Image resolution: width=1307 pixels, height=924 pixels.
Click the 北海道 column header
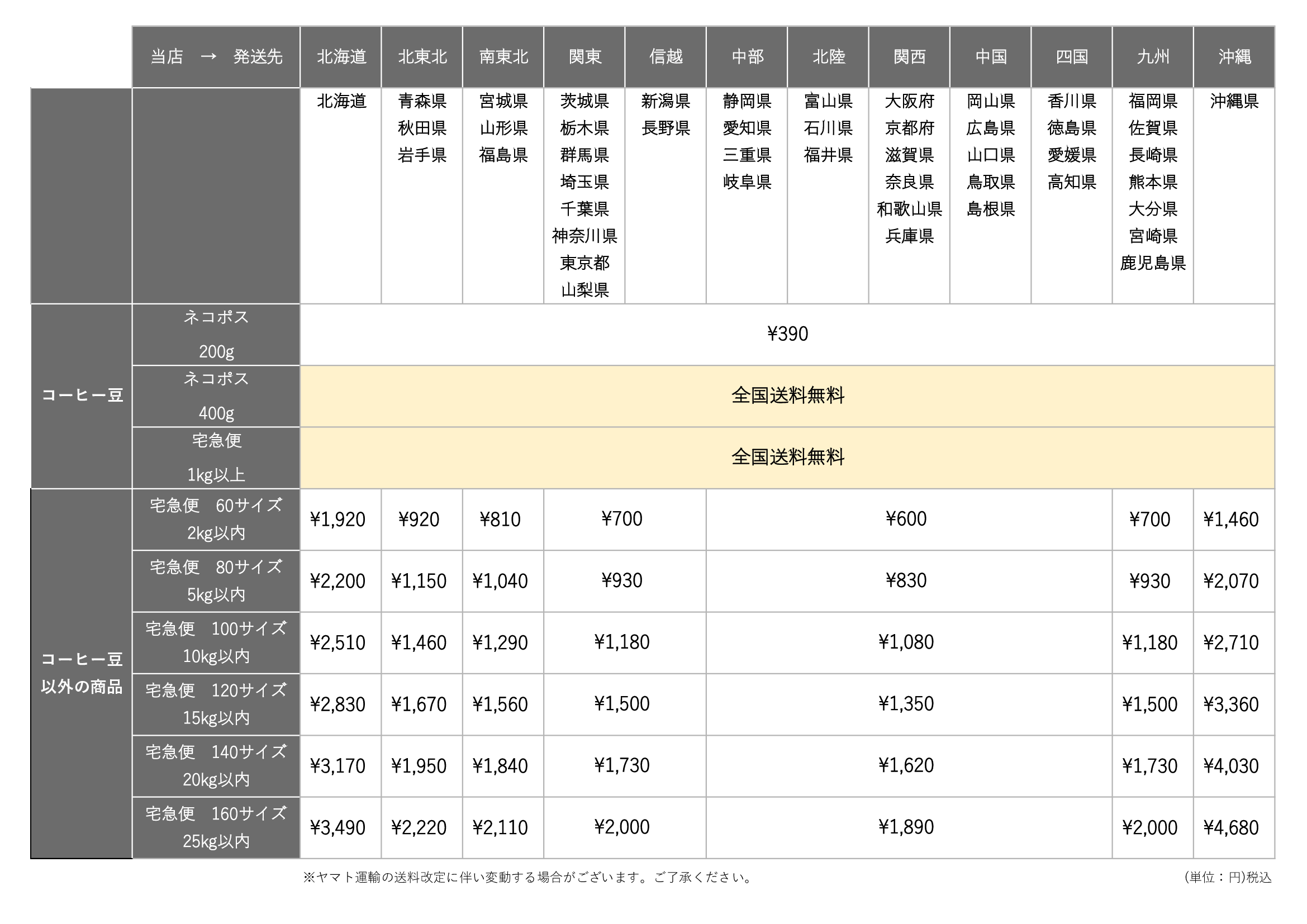click(x=341, y=57)
